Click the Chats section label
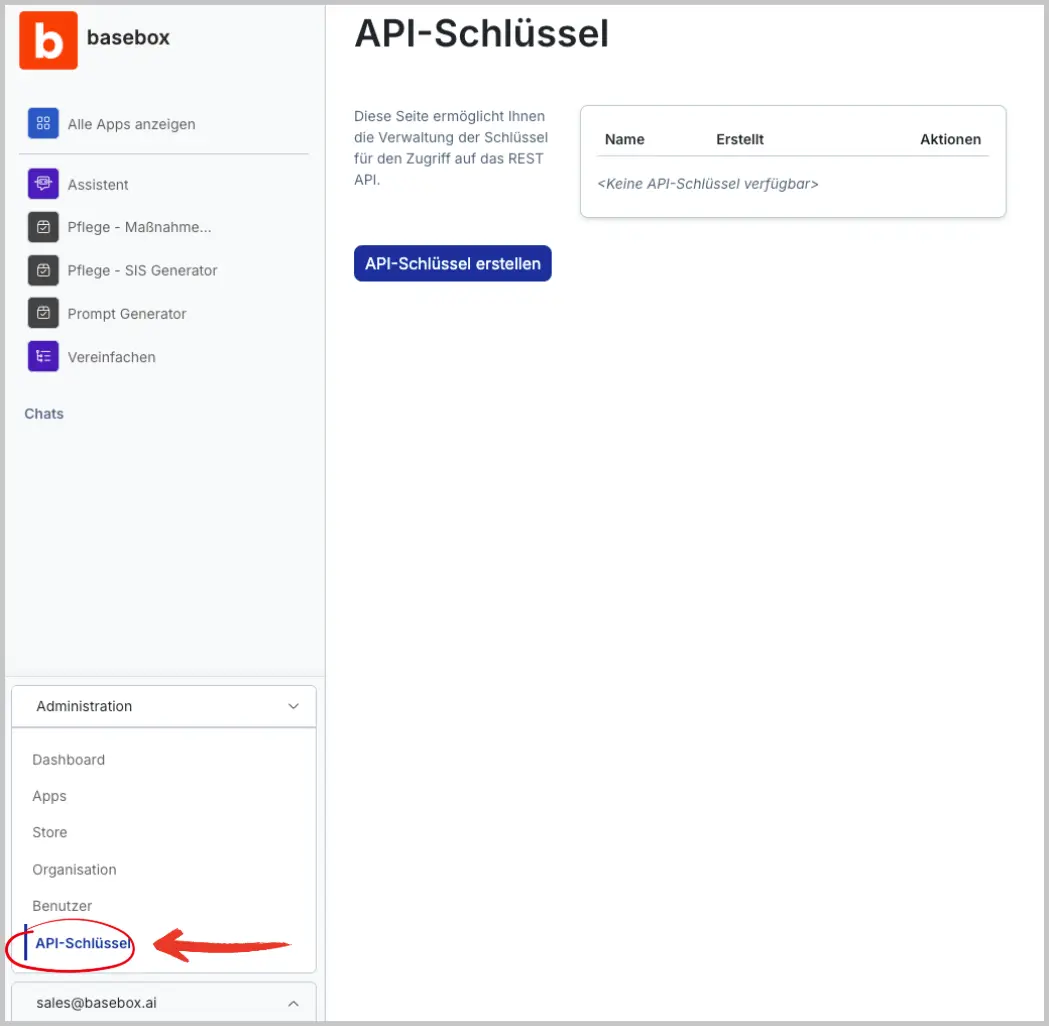This screenshot has width=1049, height=1026. pos(44,414)
